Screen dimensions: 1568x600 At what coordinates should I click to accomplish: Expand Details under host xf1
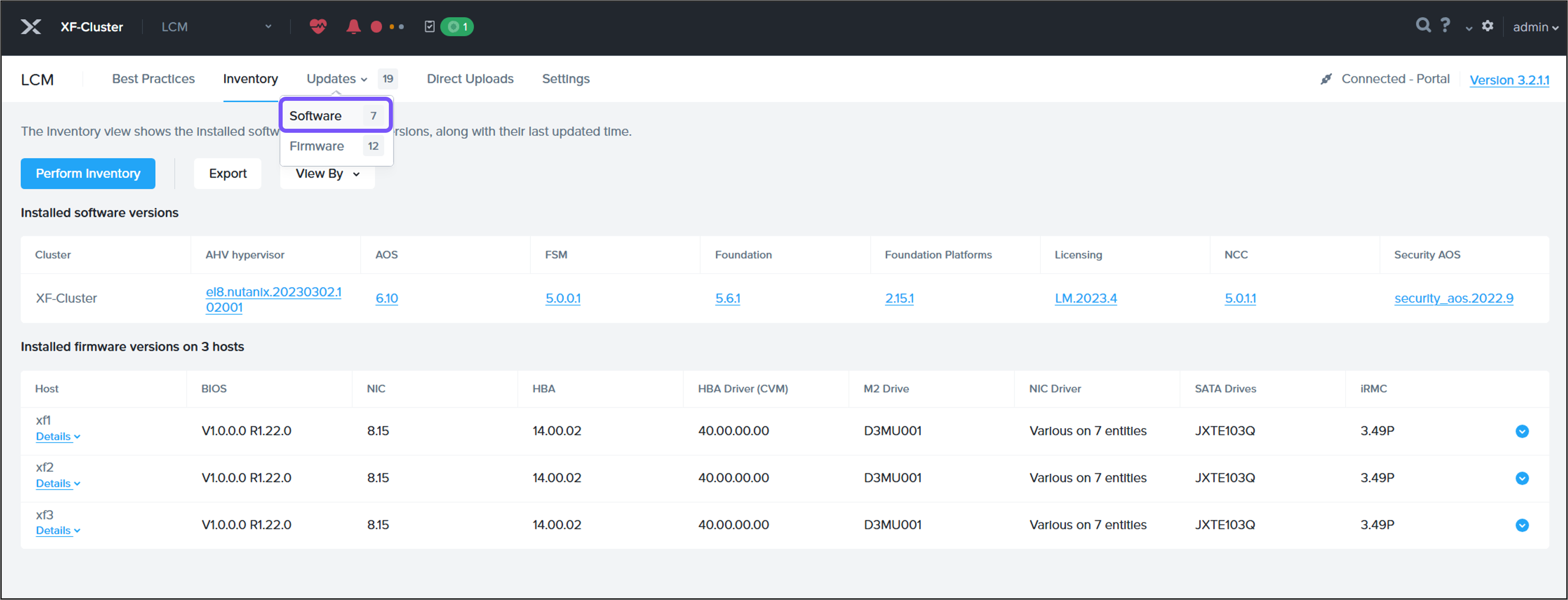point(58,437)
